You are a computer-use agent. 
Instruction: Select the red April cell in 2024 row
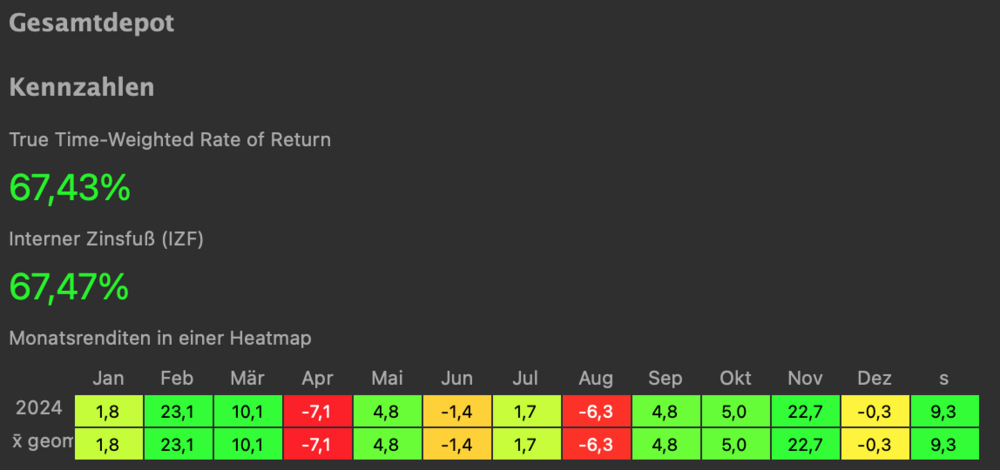point(317,408)
